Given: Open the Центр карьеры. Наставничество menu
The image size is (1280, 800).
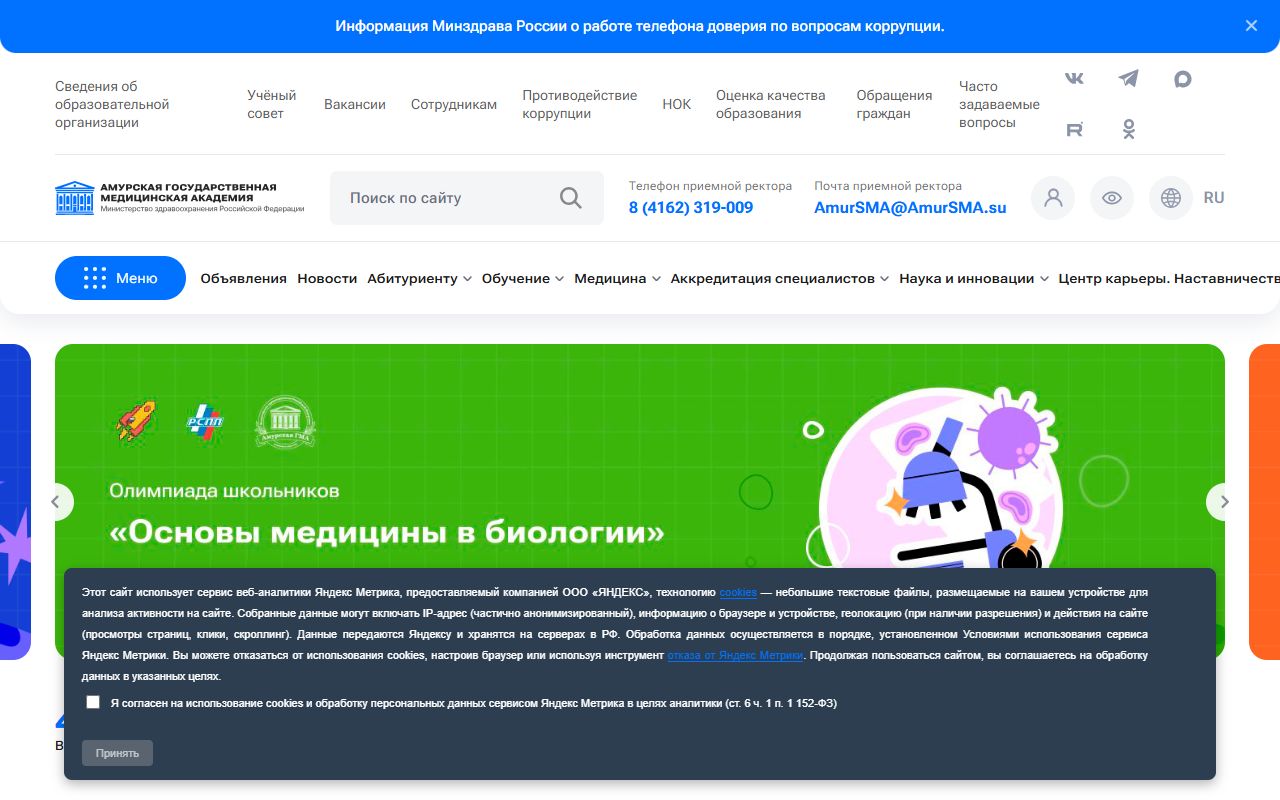Looking at the screenshot, I should click(1169, 279).
